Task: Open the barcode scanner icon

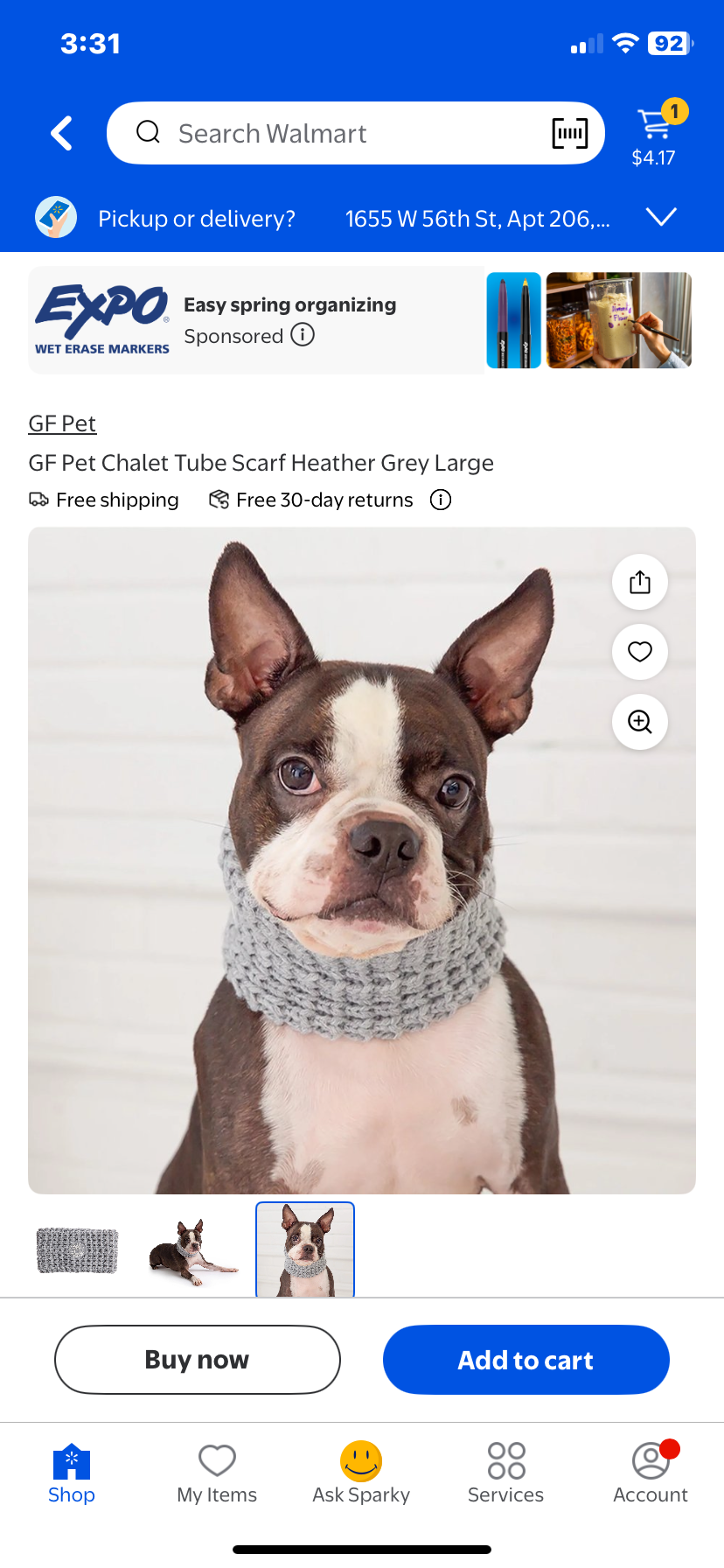Action: [x=570, y=133]
